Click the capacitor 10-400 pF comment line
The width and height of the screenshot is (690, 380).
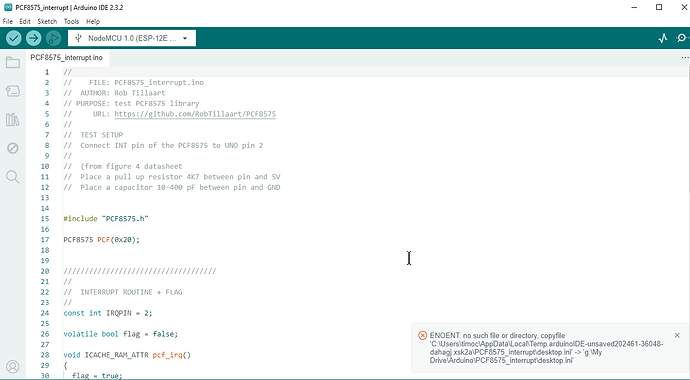tap(172, 187)
